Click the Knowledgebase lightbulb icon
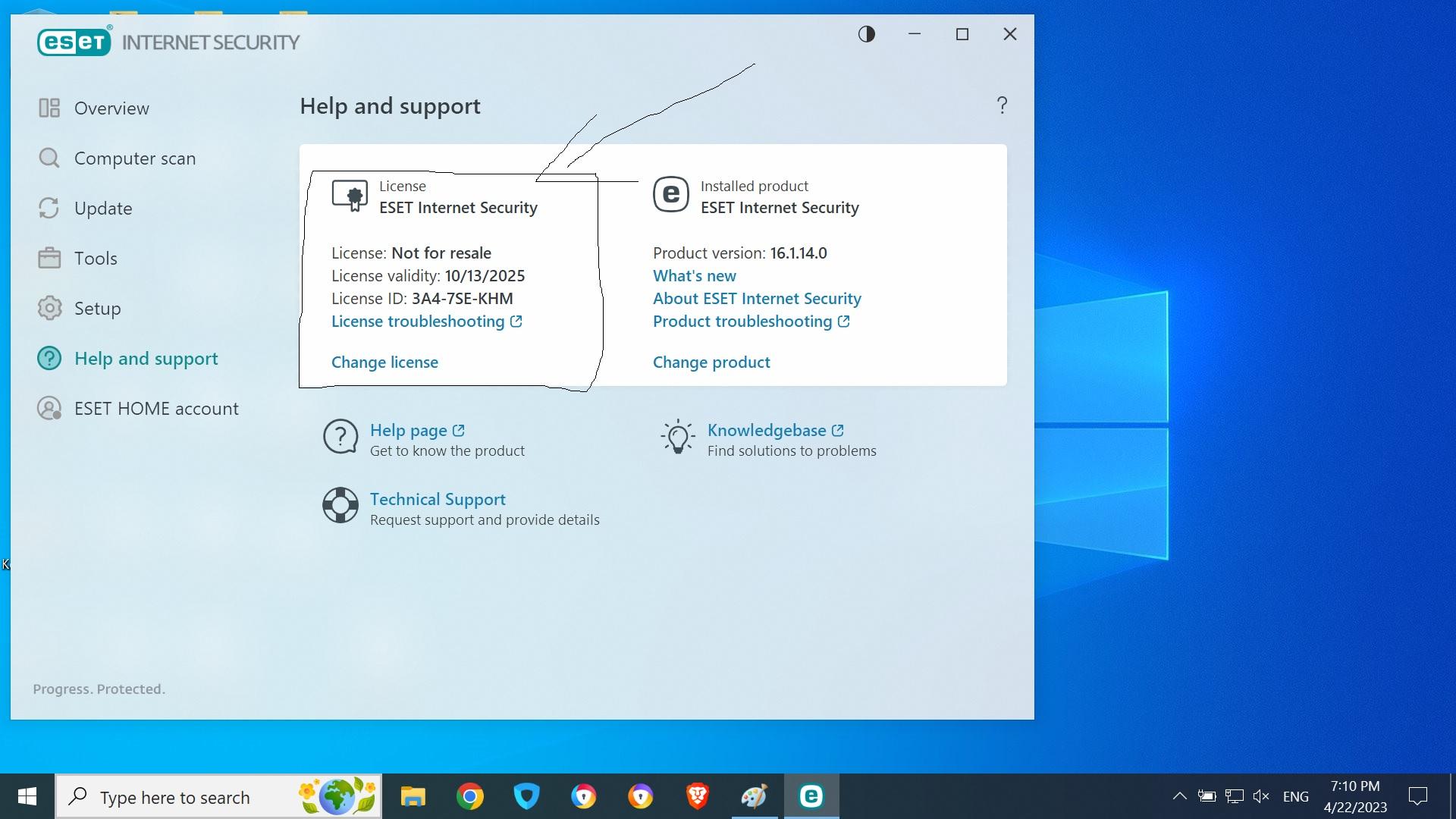The width and height of the screenshot is (1456, 819). pos(678,438)
